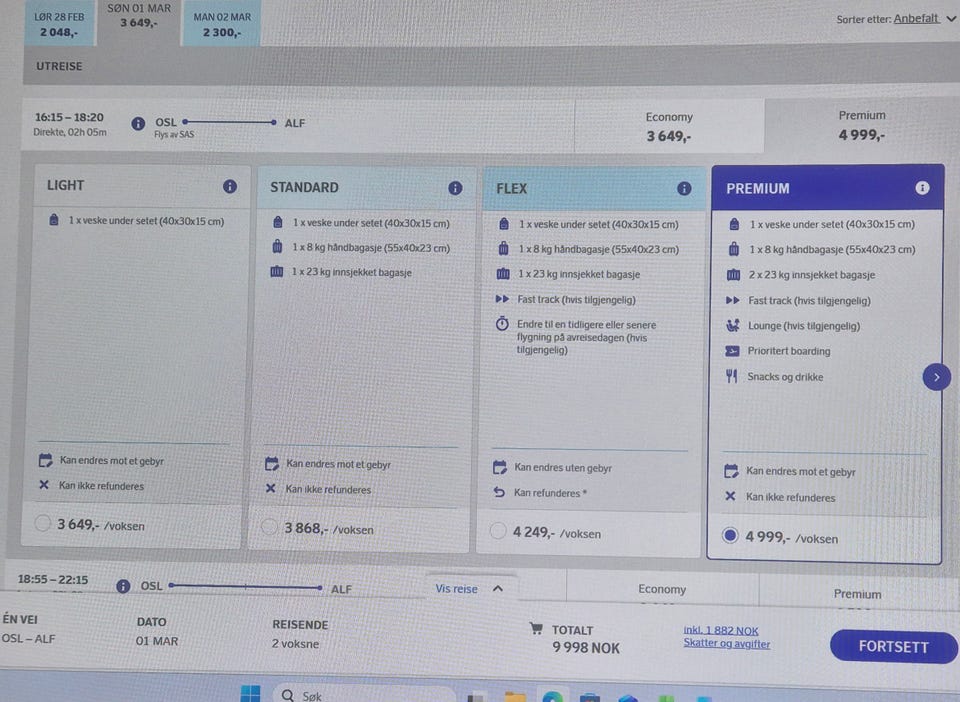Collapse flight details with Vis reise

coord(470,589)
